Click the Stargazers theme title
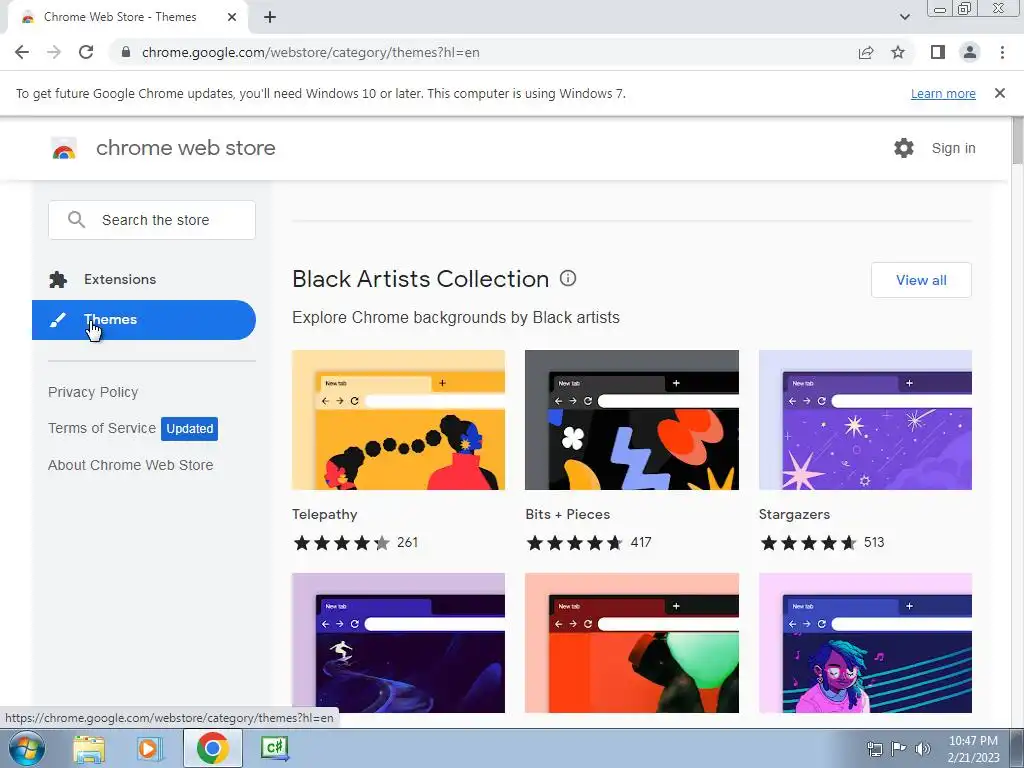This screenshot has width=1024, height=768. pos(794,515)
